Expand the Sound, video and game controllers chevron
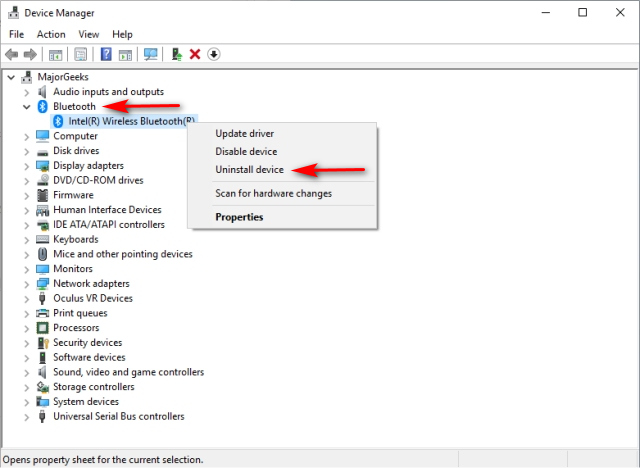Image resolution: width=640 pixels, height=468 pixels. click(27, 373)
